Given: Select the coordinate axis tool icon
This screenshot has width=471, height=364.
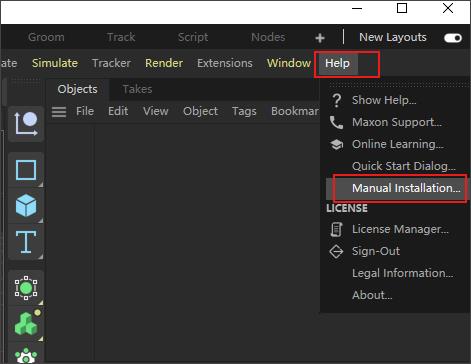Looking at the screenshot, I should [x=26, y=124].
